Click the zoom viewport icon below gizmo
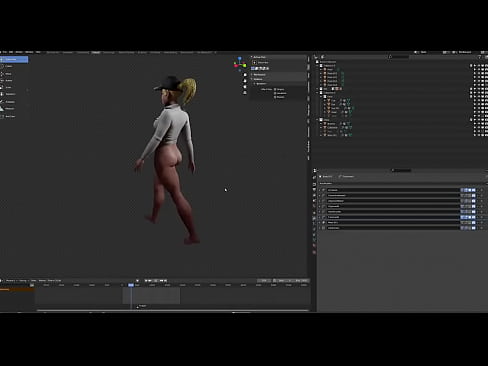488x366 pixels. 245,75
